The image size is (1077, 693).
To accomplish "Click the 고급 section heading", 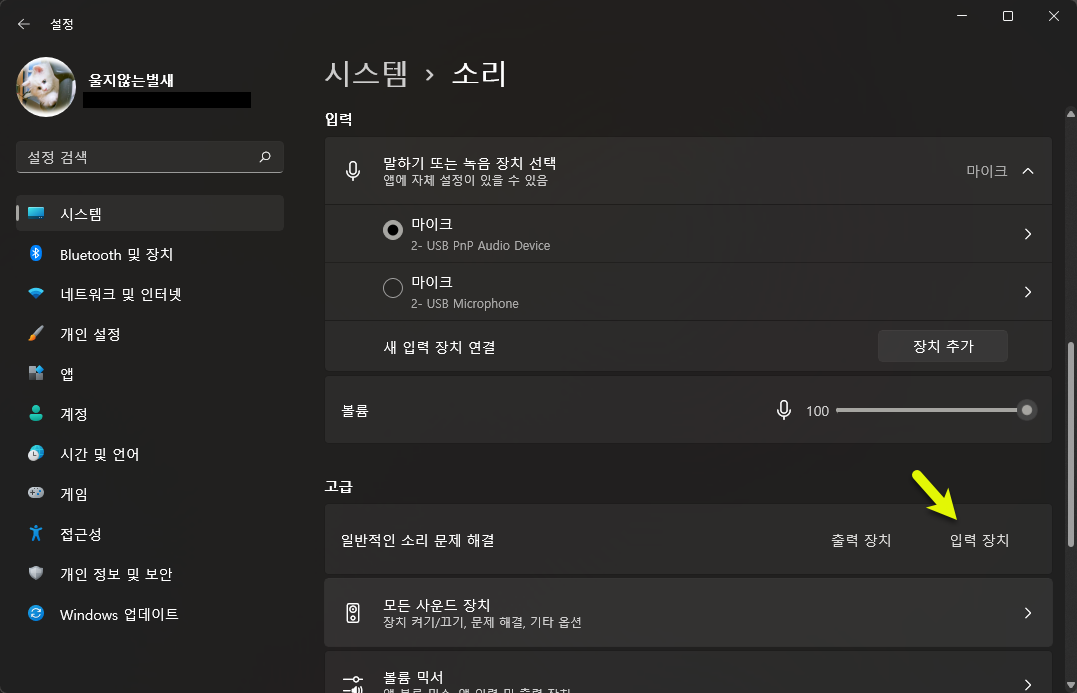I will (x=339, y=486).
